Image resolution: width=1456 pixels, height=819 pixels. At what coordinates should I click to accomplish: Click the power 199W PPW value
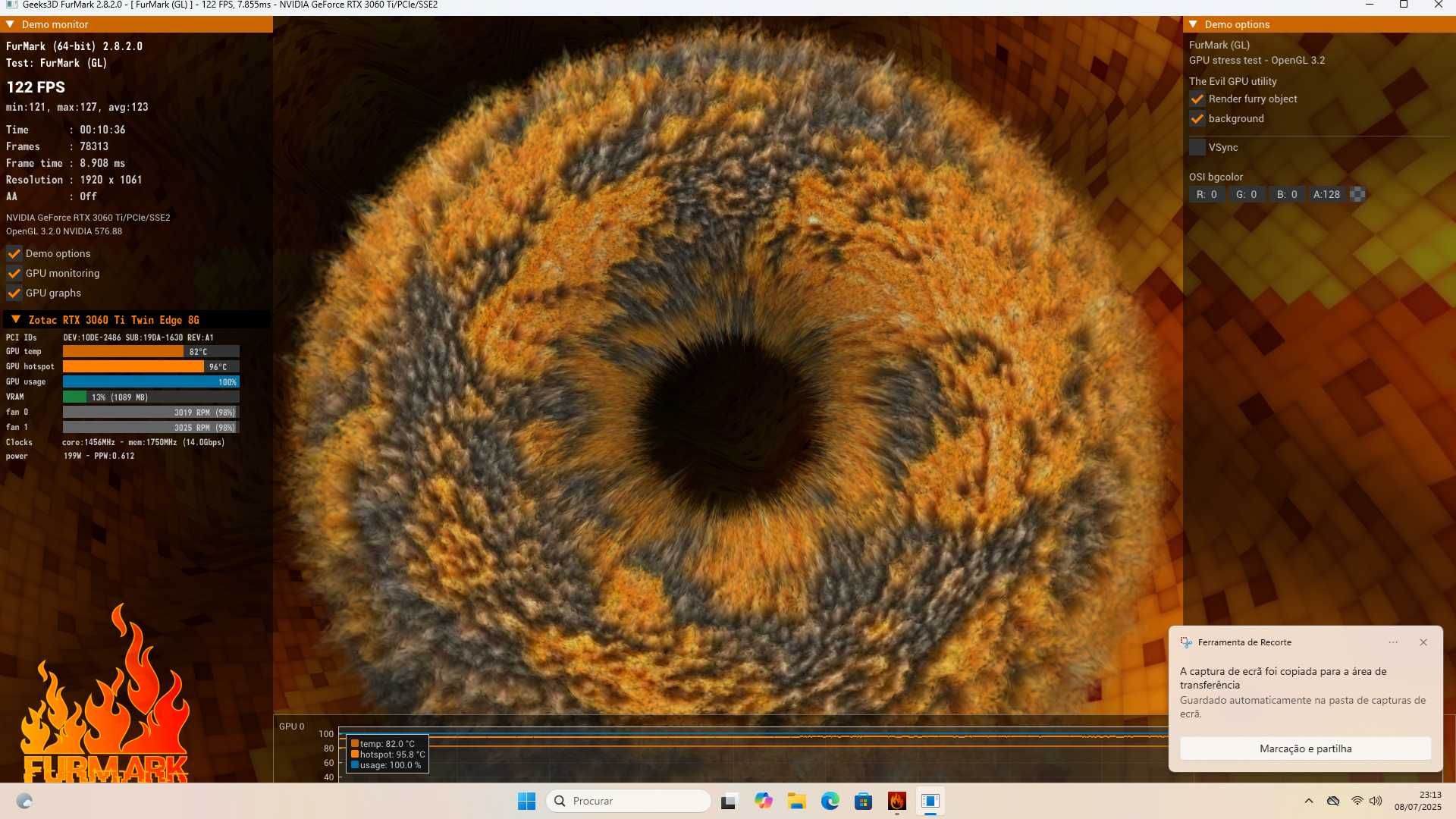tap(99, 456)
